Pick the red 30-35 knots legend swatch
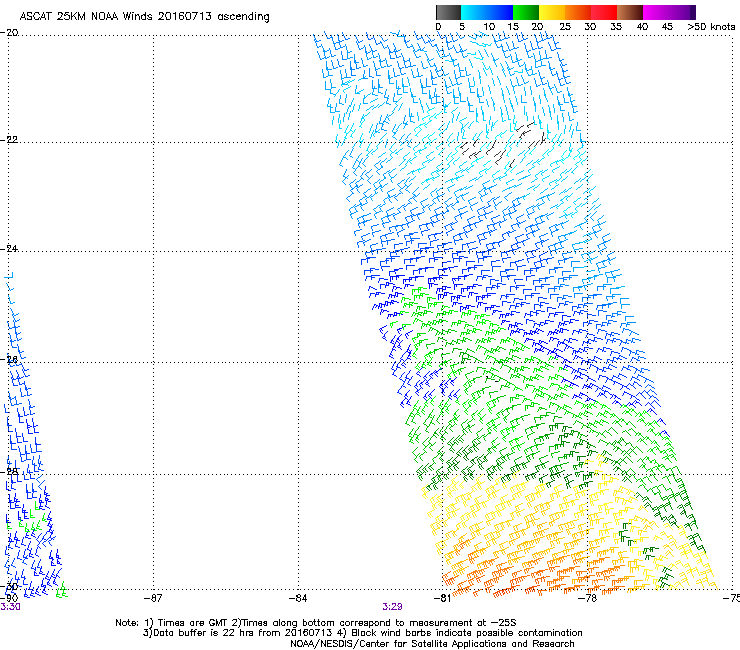This screenshot has width=740, height=650. tap(604, 12)
